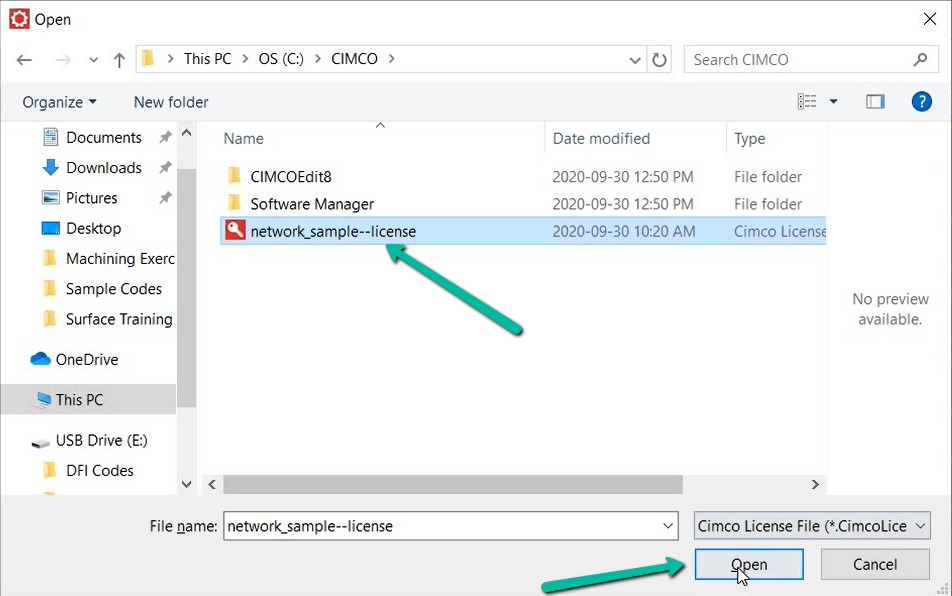Click the Desktop monitor icon

pyautogui.click(x=50, y=228)
